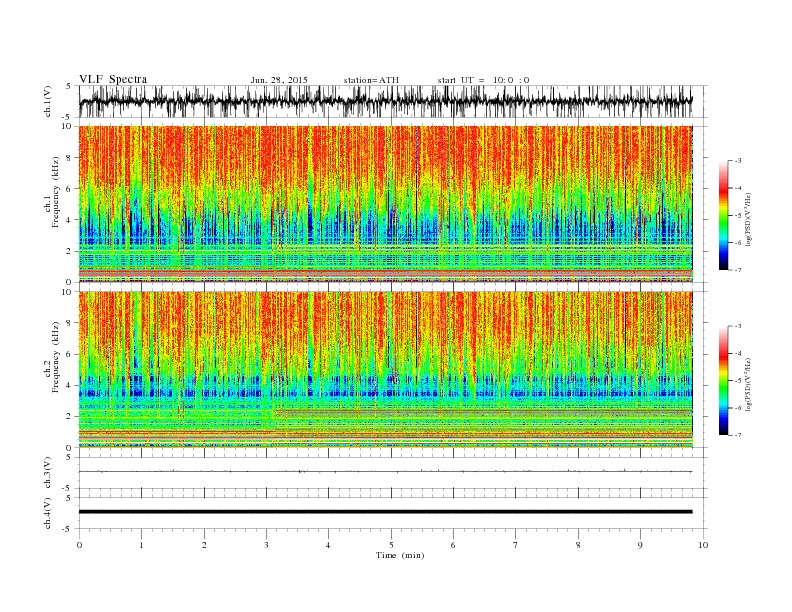Screen dimensions: 792x612
Task: Click time axis tick label "8"
Action: point(578,545)
